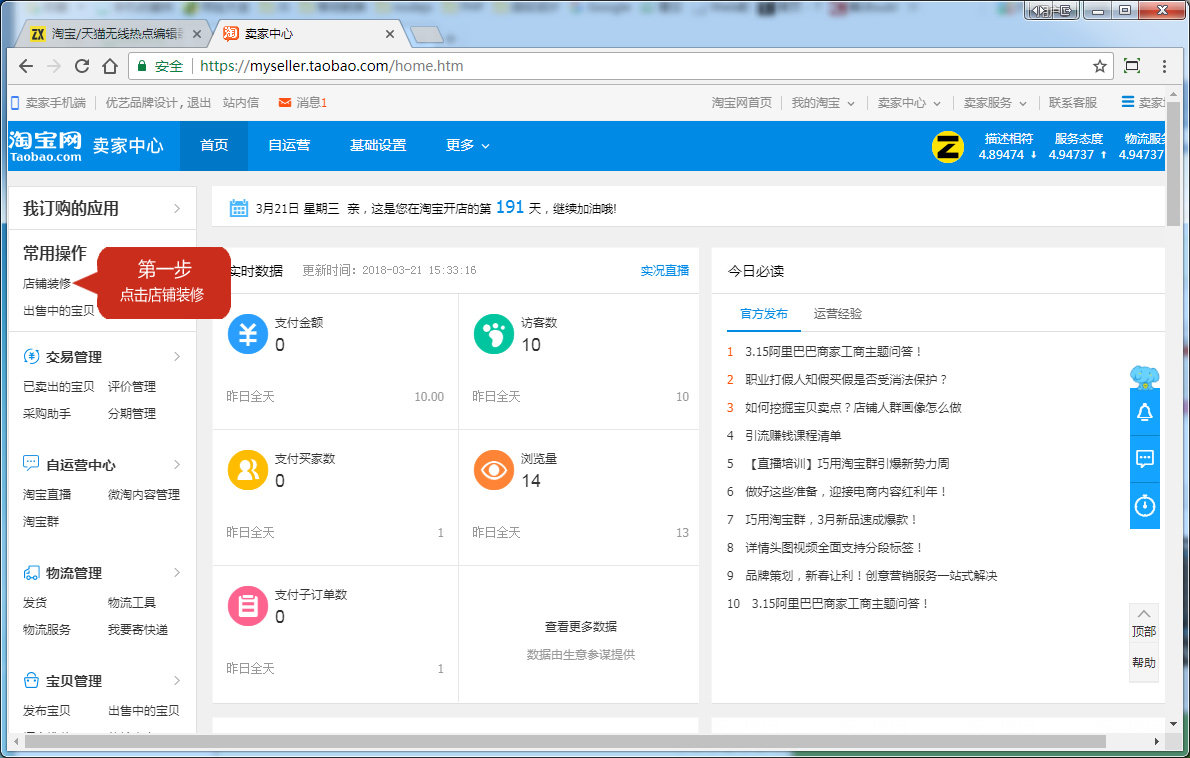Click the 支付买家数 people icon
1190x758 pixels.
pos(247,470)
